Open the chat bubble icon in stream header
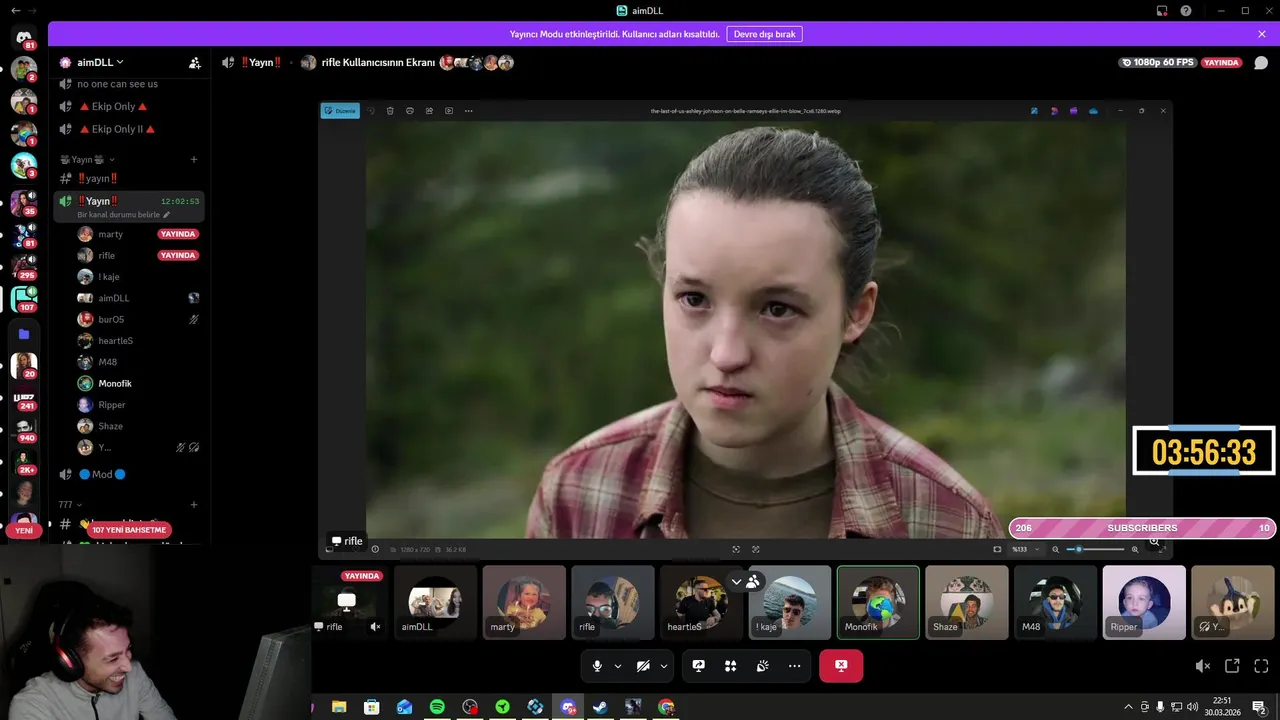This screenshot has height=720, width=1280. point(1261,62)
